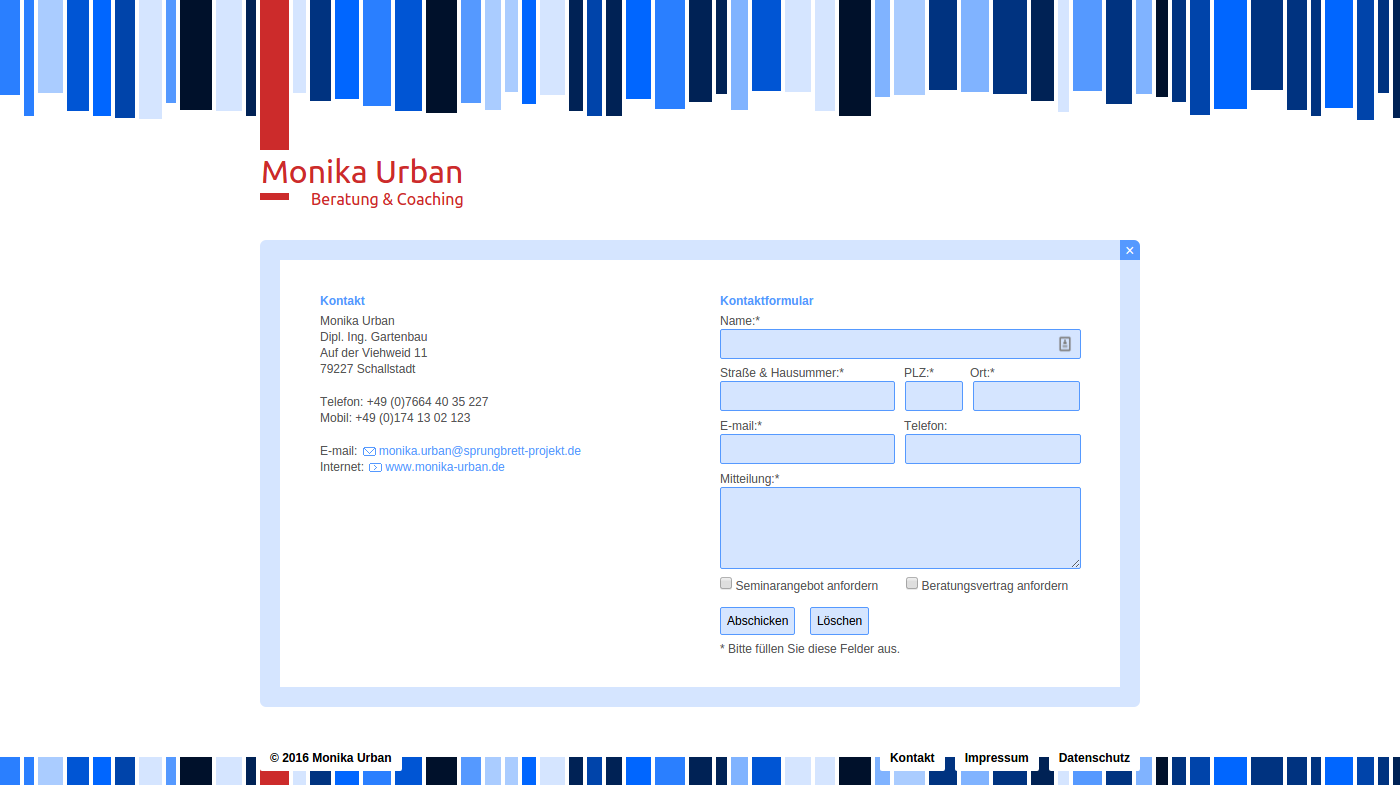Click the address line "Auf der Viehweid 11"
This screenshot has width=1400, height=785.
pos(374,353)
